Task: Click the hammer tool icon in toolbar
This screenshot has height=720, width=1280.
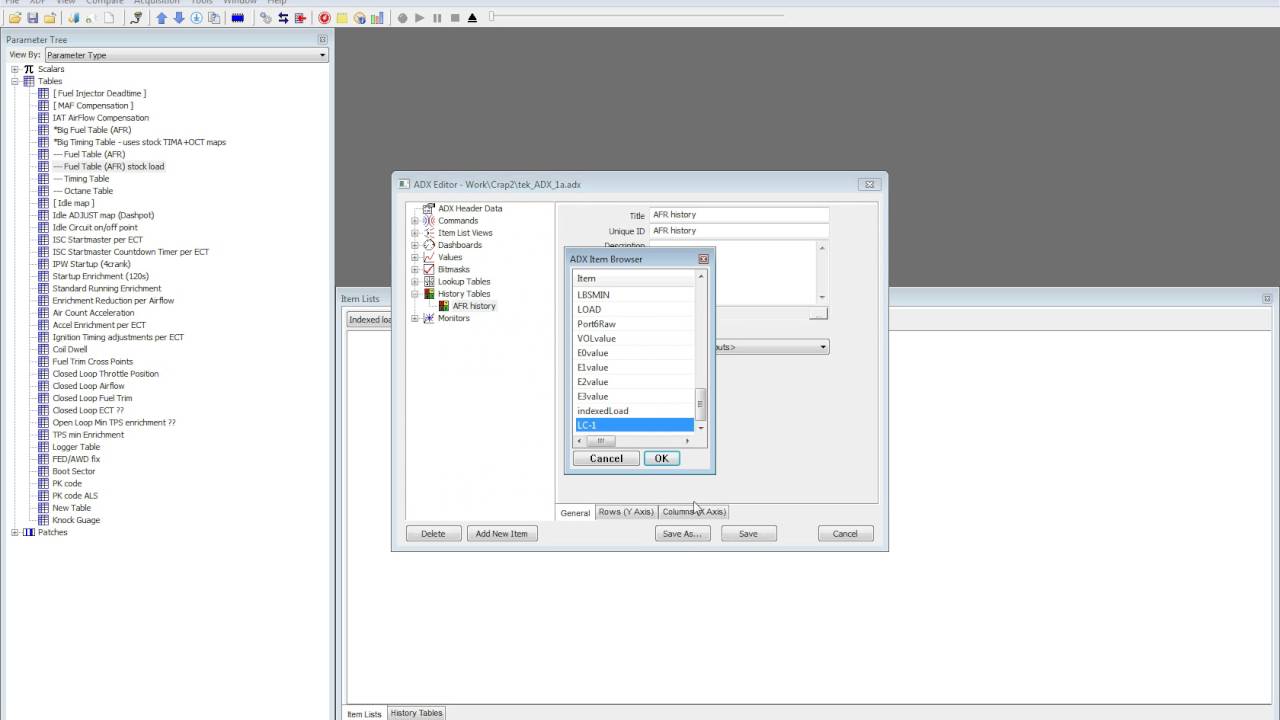Action: click(137, 18)
